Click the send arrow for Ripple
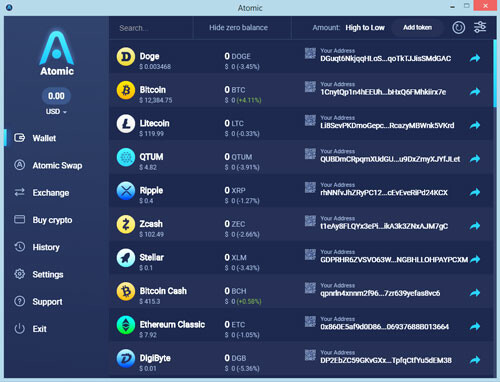The width and height of the screenshot is (500, 382). click(x=475, y=192)
